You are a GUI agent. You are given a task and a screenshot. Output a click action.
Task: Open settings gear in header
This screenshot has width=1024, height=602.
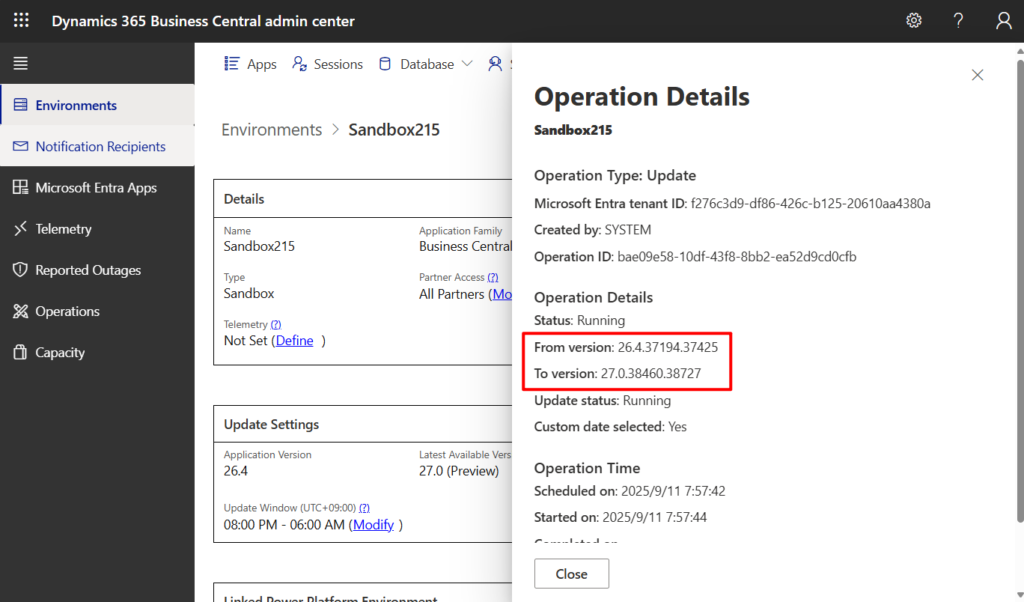[x=913, y=21]
